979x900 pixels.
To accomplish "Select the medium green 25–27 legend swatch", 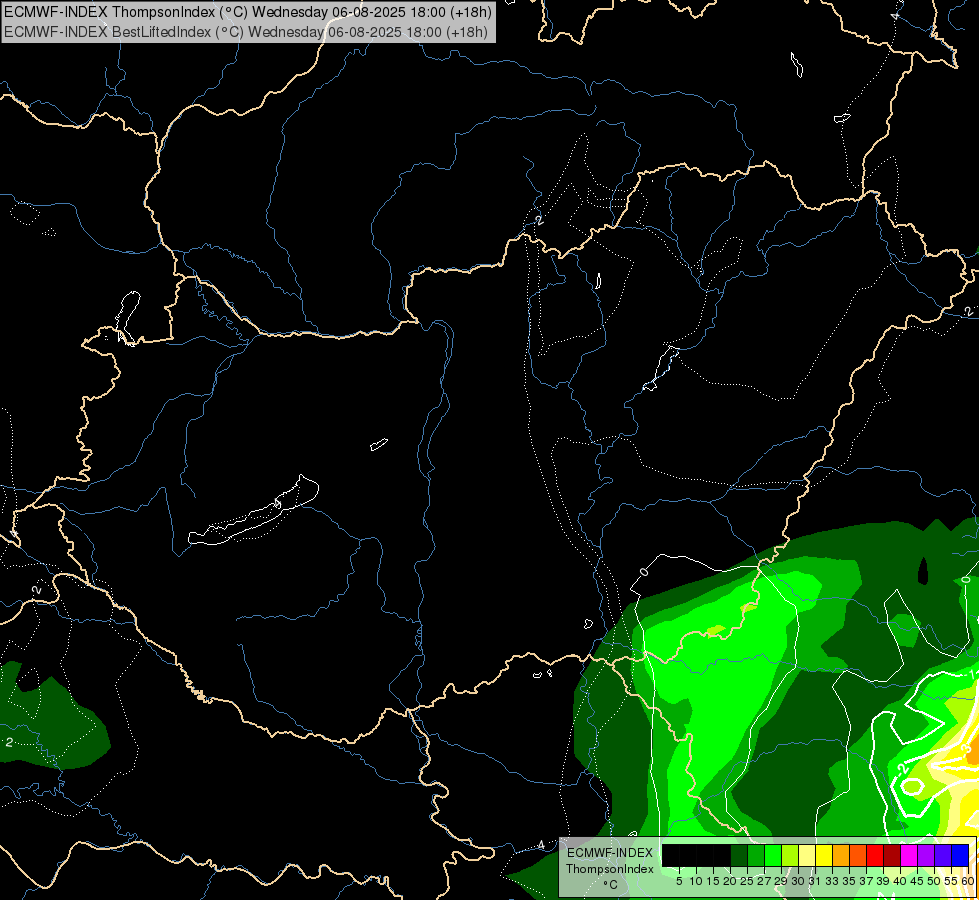I will click(x=755, y=855).
